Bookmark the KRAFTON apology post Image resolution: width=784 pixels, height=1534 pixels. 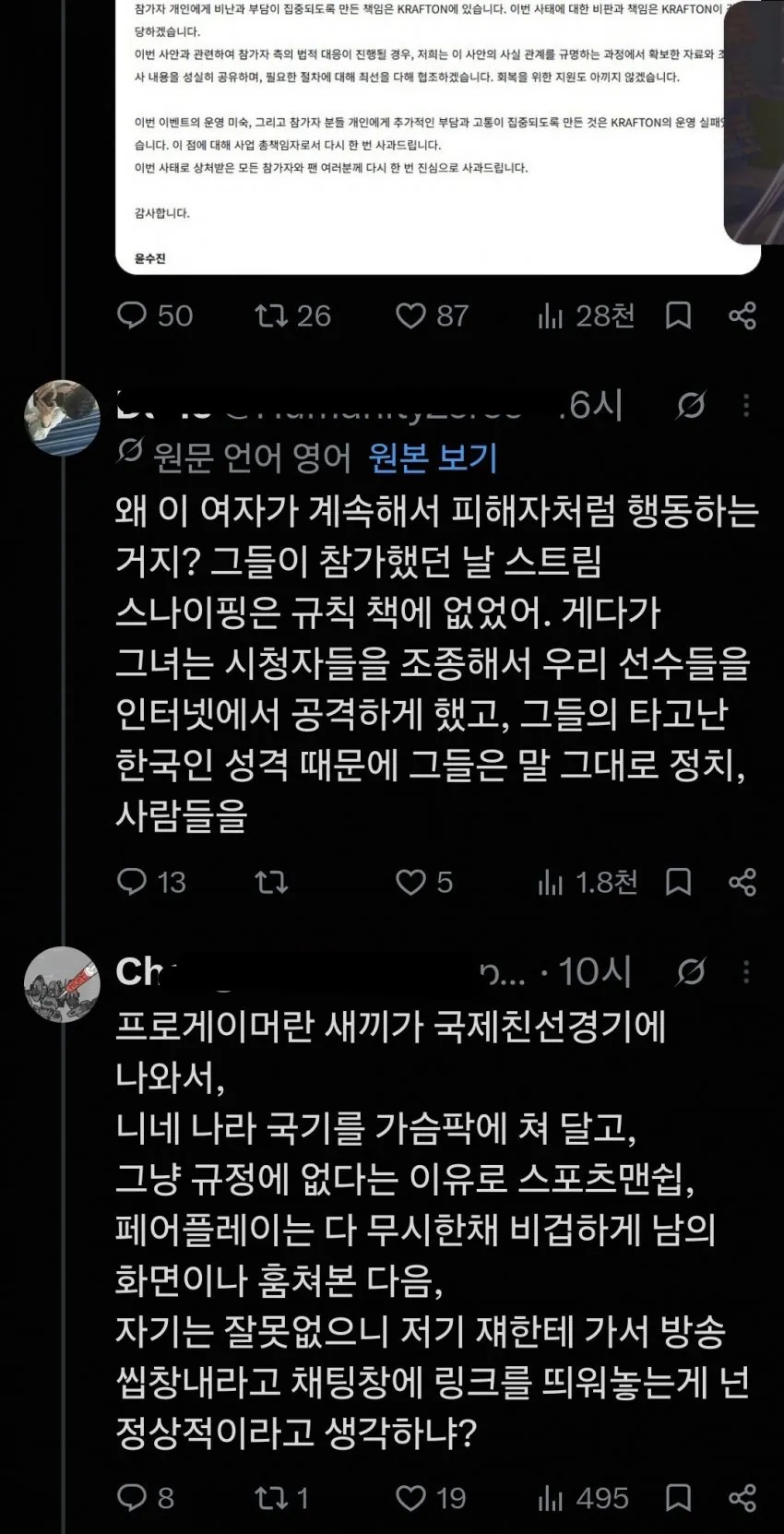pyautogui.click(x=679, y=316)
